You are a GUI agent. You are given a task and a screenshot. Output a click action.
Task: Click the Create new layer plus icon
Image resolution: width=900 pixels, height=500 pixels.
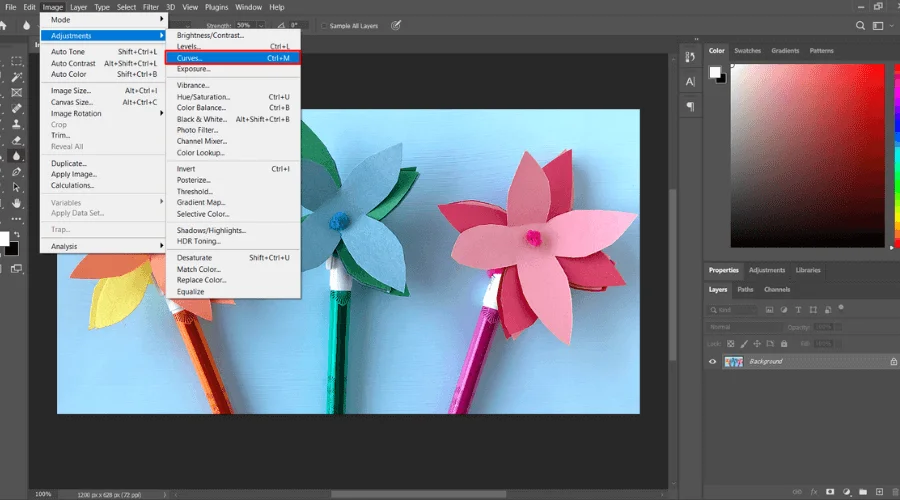(879, 492)
